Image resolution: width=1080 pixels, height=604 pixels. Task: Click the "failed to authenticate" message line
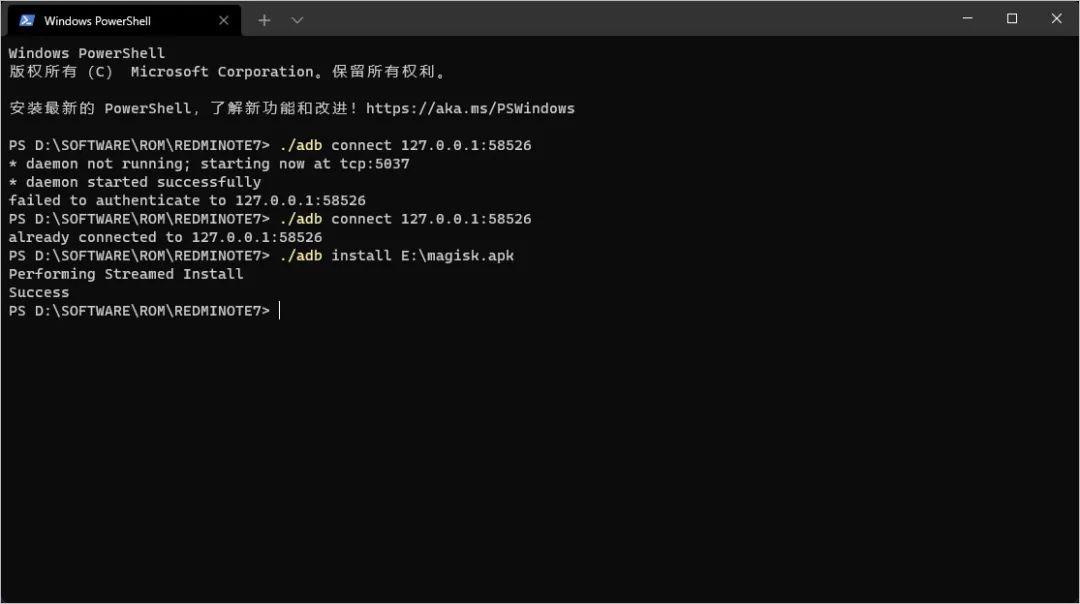coord(187,200)
